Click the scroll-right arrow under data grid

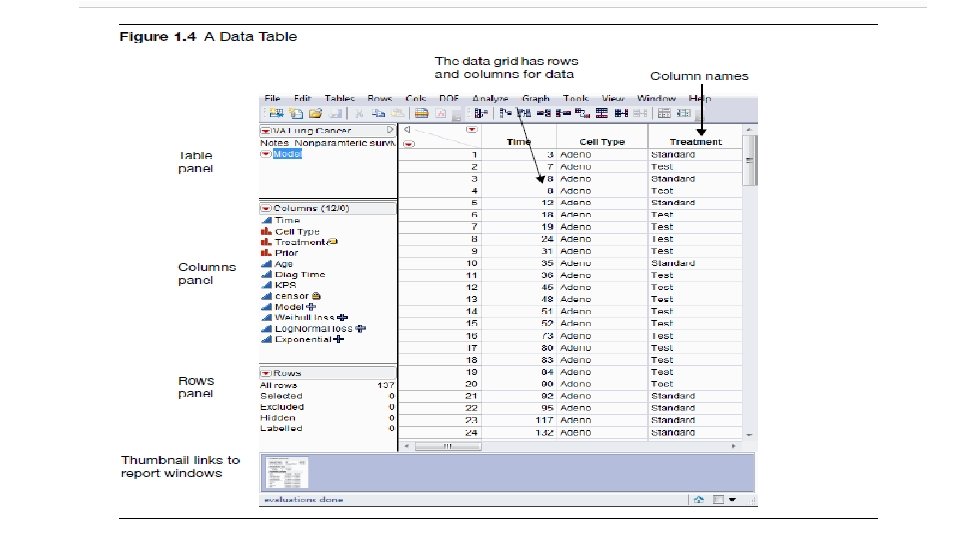(733, 446)
